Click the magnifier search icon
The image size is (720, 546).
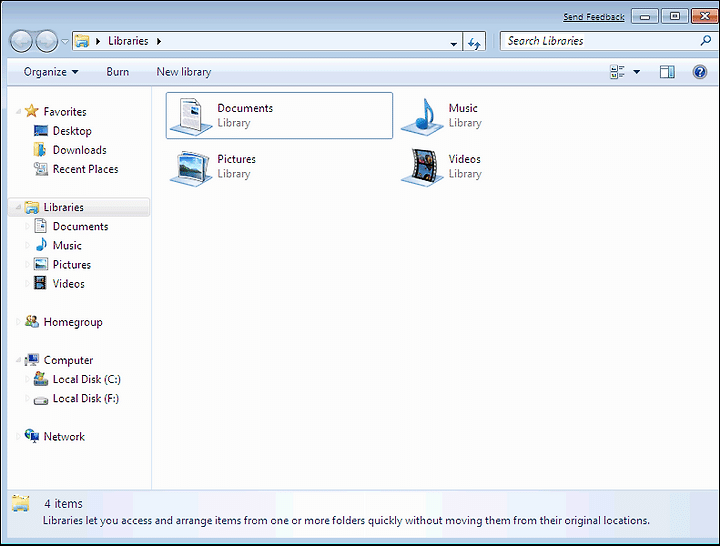pos(705,41)
